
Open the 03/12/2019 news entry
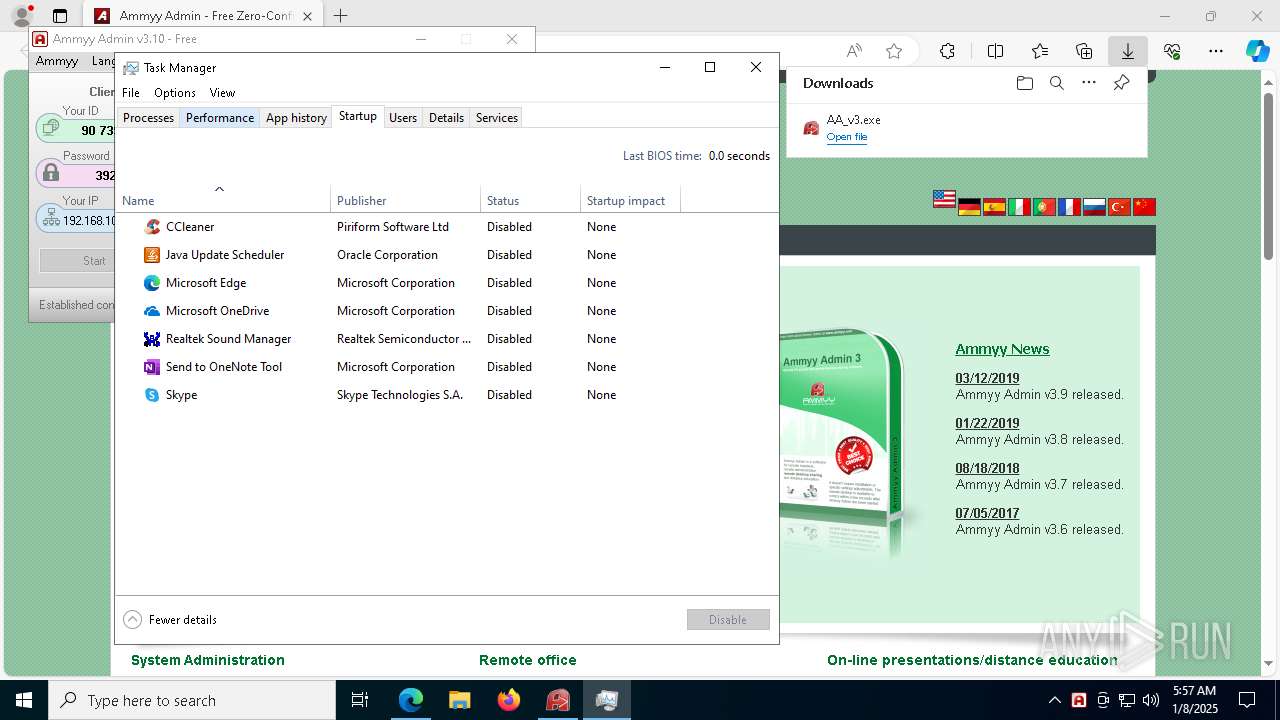pyautogui.click(x=987, y=378)
